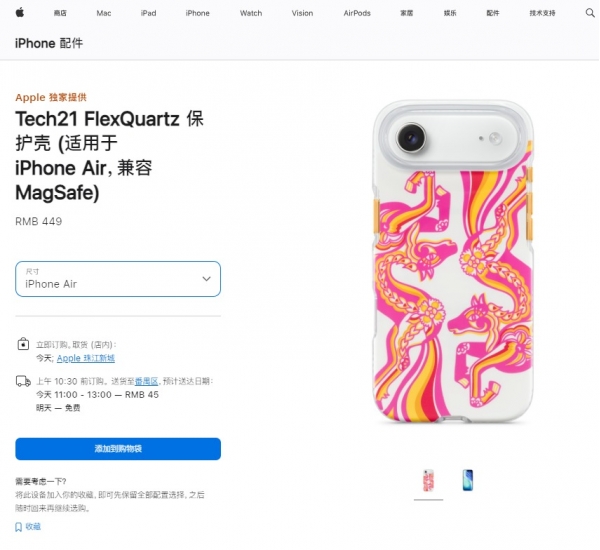Open the Apple 珠江新城 store link

(86, 358)
